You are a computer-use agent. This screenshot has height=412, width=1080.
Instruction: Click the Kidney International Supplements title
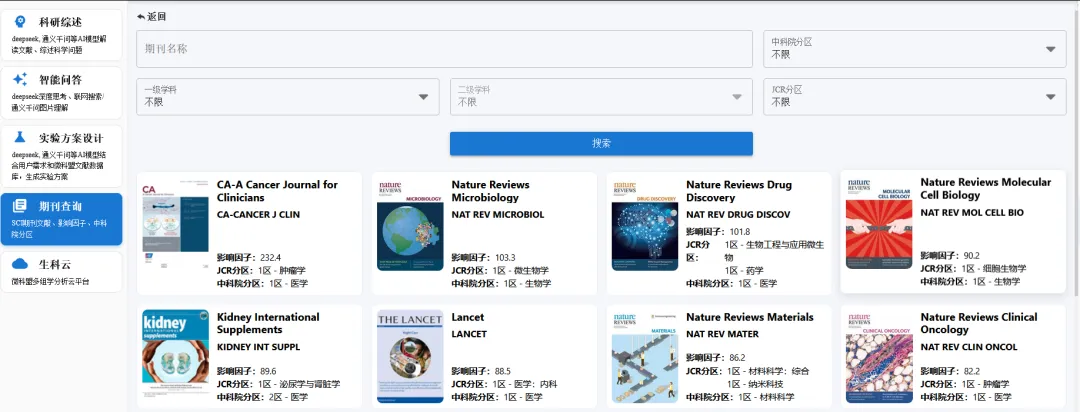pos(268,323)
